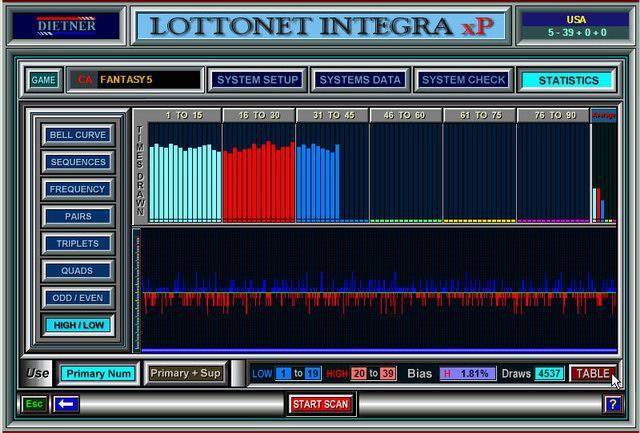Toggle Odd / Even analysis
640x433 pixels.
77,297
